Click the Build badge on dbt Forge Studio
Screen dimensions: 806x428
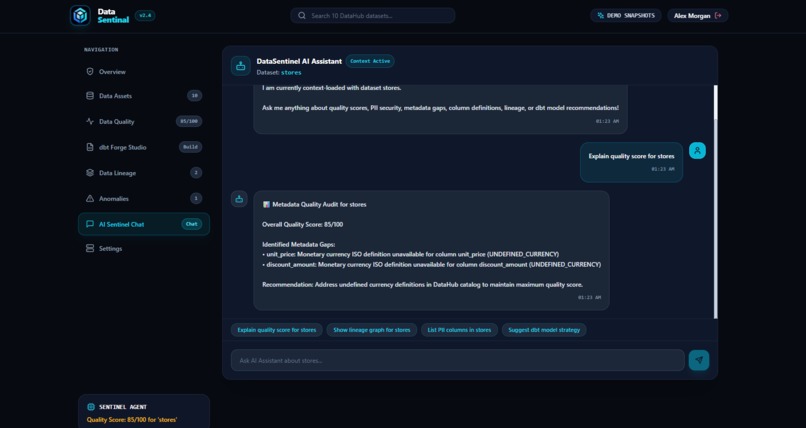pyautogui.click(x=190, y=147)
